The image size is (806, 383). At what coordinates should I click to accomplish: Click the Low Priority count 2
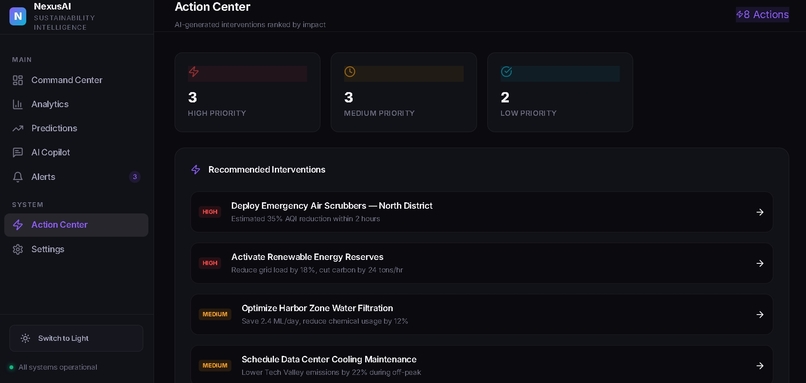pos(505,97)
